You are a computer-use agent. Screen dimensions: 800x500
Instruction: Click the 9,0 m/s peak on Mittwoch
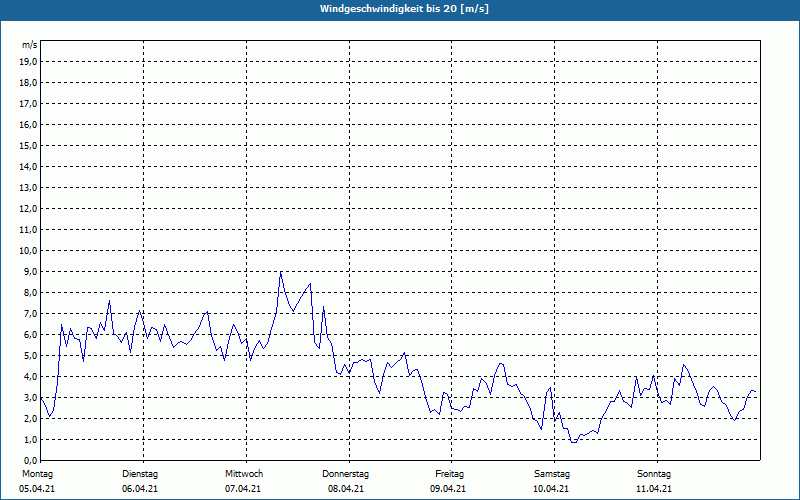[281, 272]
